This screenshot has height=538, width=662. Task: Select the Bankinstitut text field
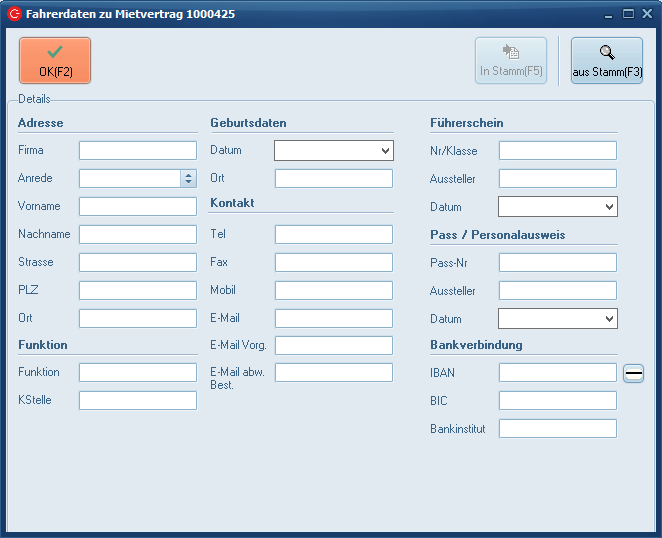[x=558, y=428]
